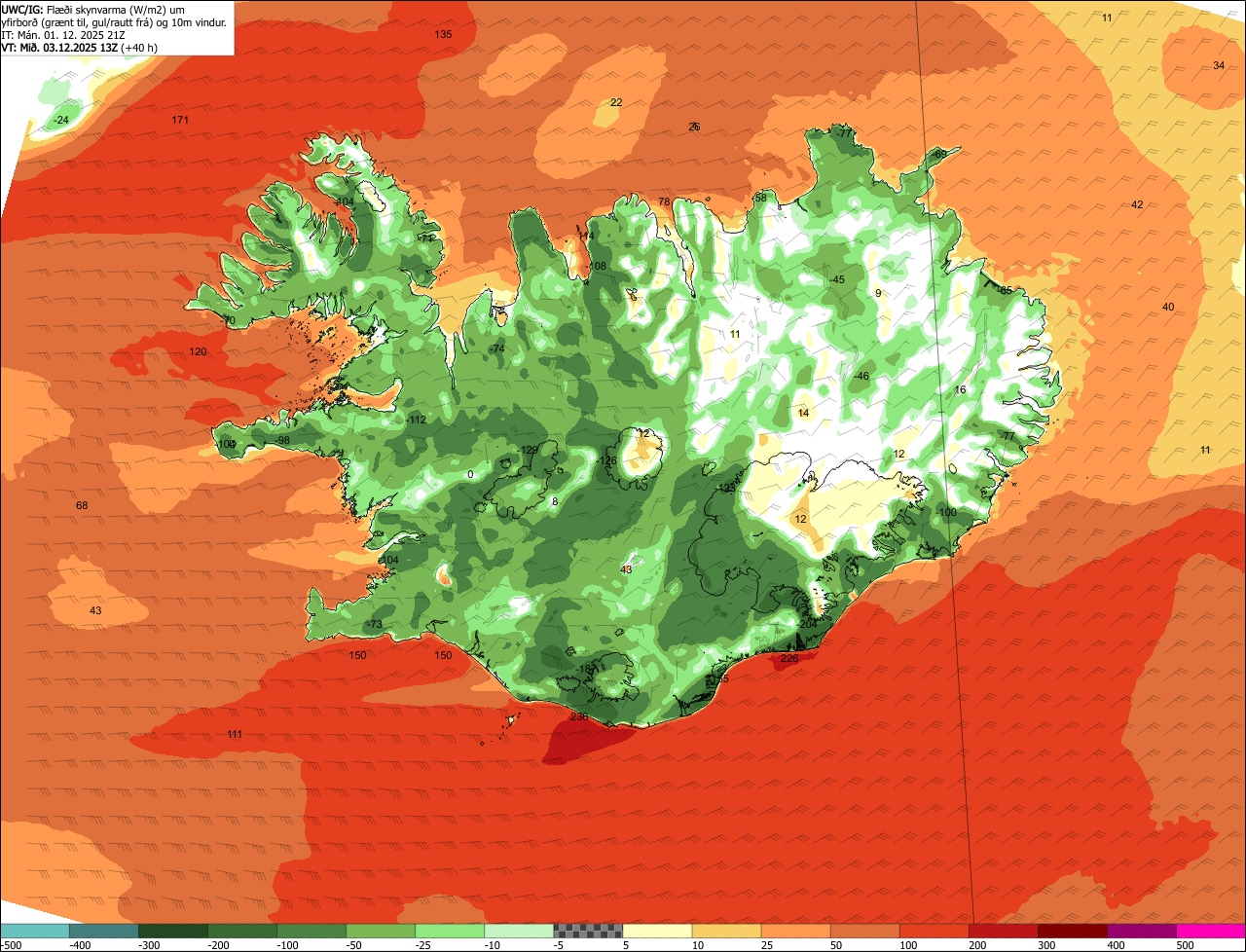1246x952 pixels.
Task: Click the 'VT: Mið. 03.12.2025 13Z' line
Action: coord(80,47)
